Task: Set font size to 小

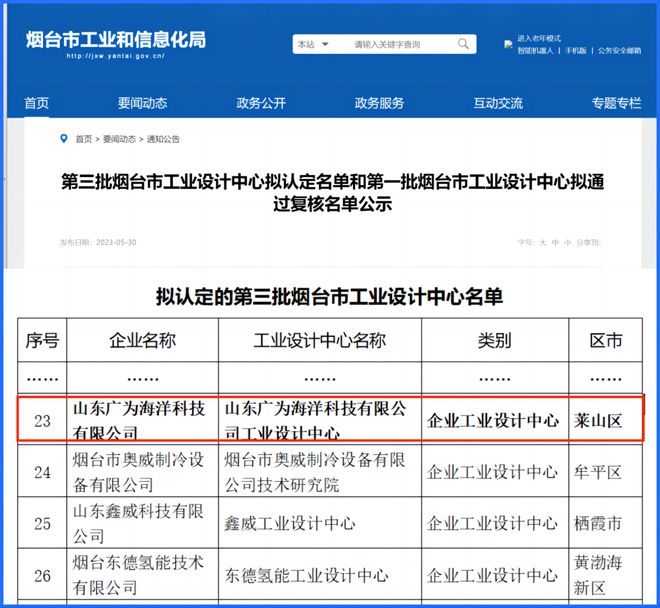Action: pos(567,242)
